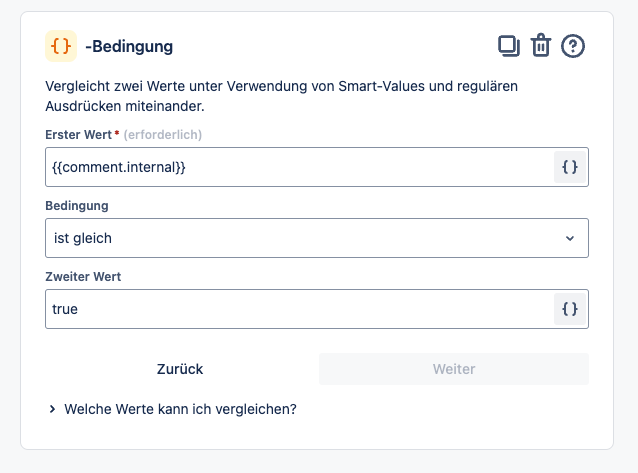Click the 'Bedingung' field label above dropdown
Screen dimensions: 638x473
coord(77,206)
